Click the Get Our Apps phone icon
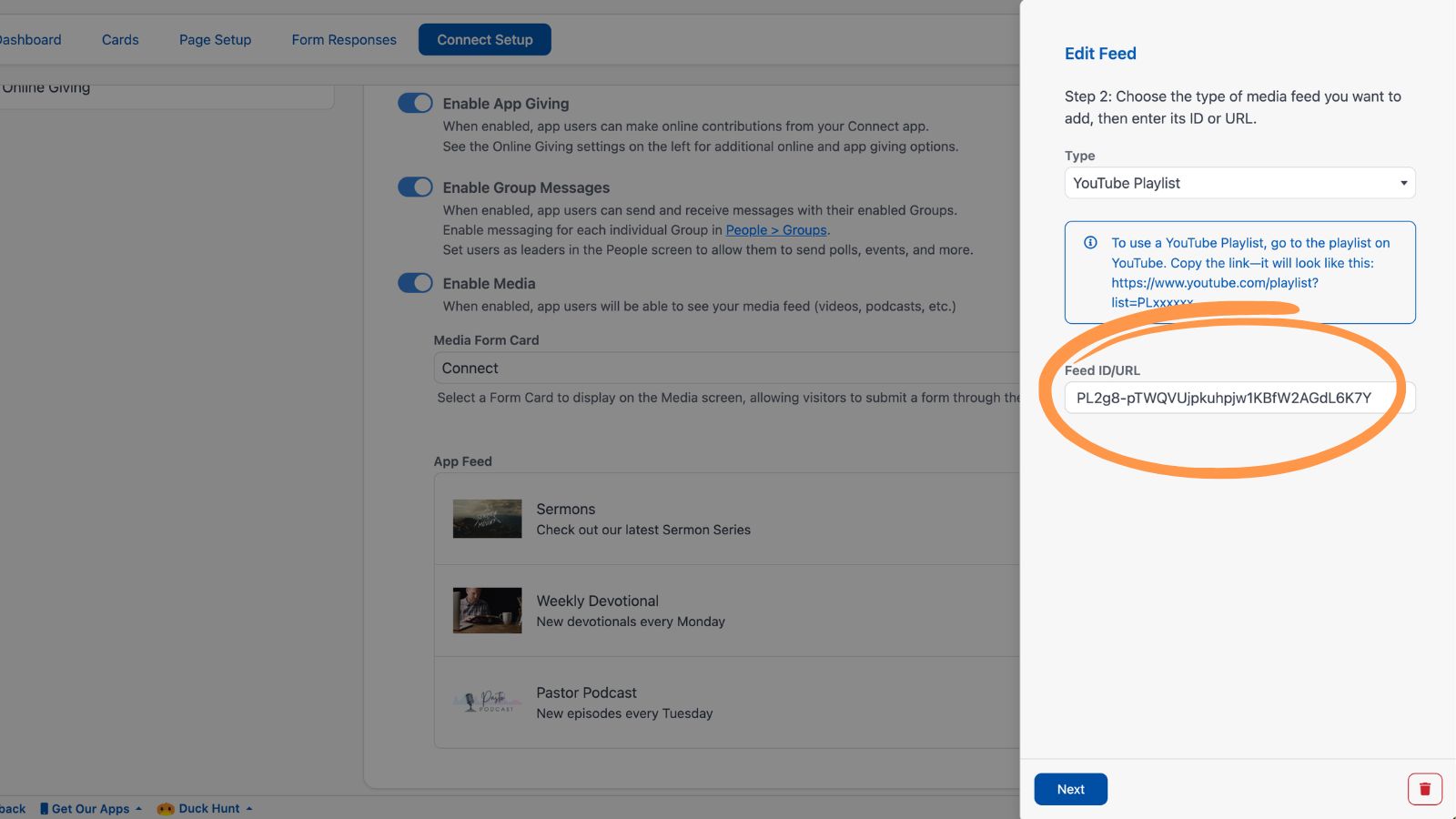Screen dimensions: 1456x819 (44, 808)
